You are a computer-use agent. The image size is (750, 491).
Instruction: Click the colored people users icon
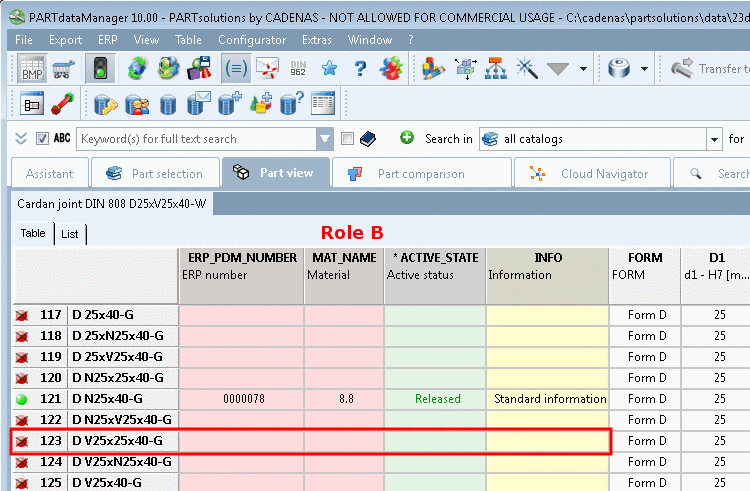tap(391, 69)
